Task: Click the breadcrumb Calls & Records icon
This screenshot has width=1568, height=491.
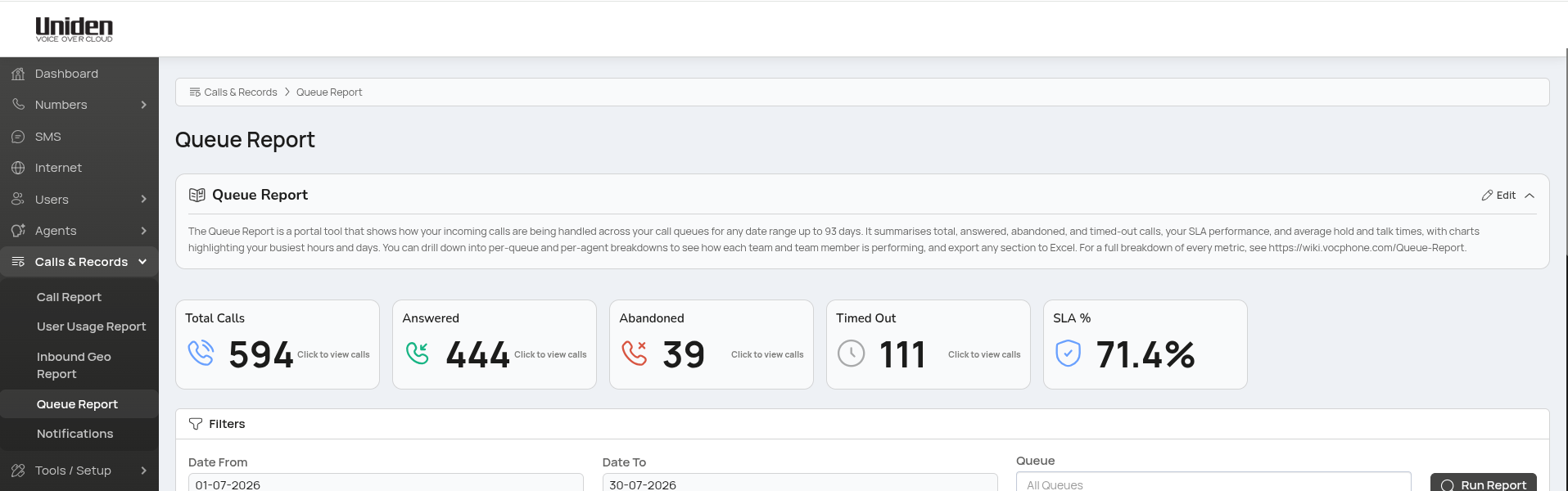Action: click(195, 92)
